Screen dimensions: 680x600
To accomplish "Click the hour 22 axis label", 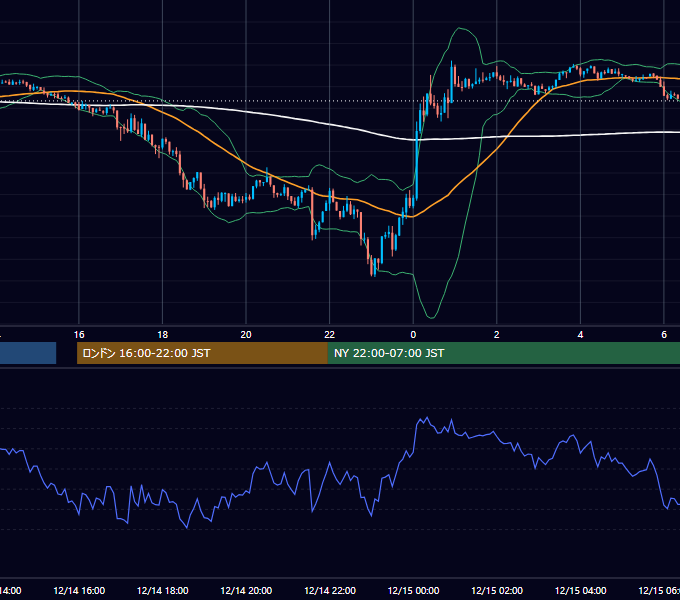I will [x=330, y=335].
